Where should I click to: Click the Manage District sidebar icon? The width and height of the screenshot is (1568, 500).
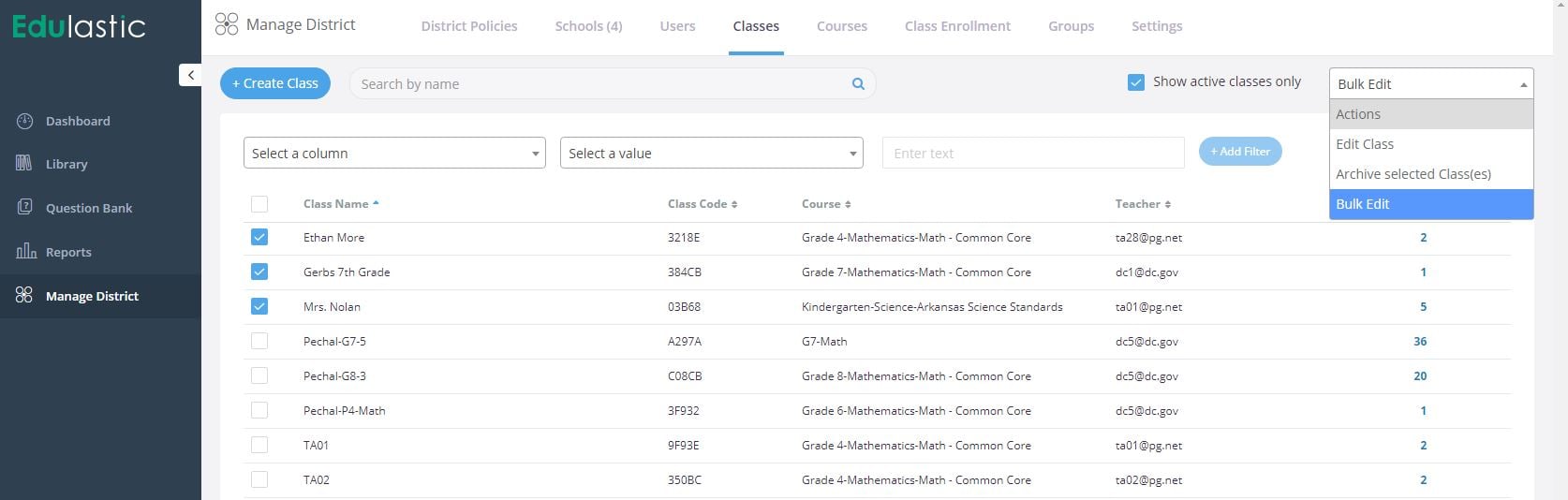[x=24, y=296]
